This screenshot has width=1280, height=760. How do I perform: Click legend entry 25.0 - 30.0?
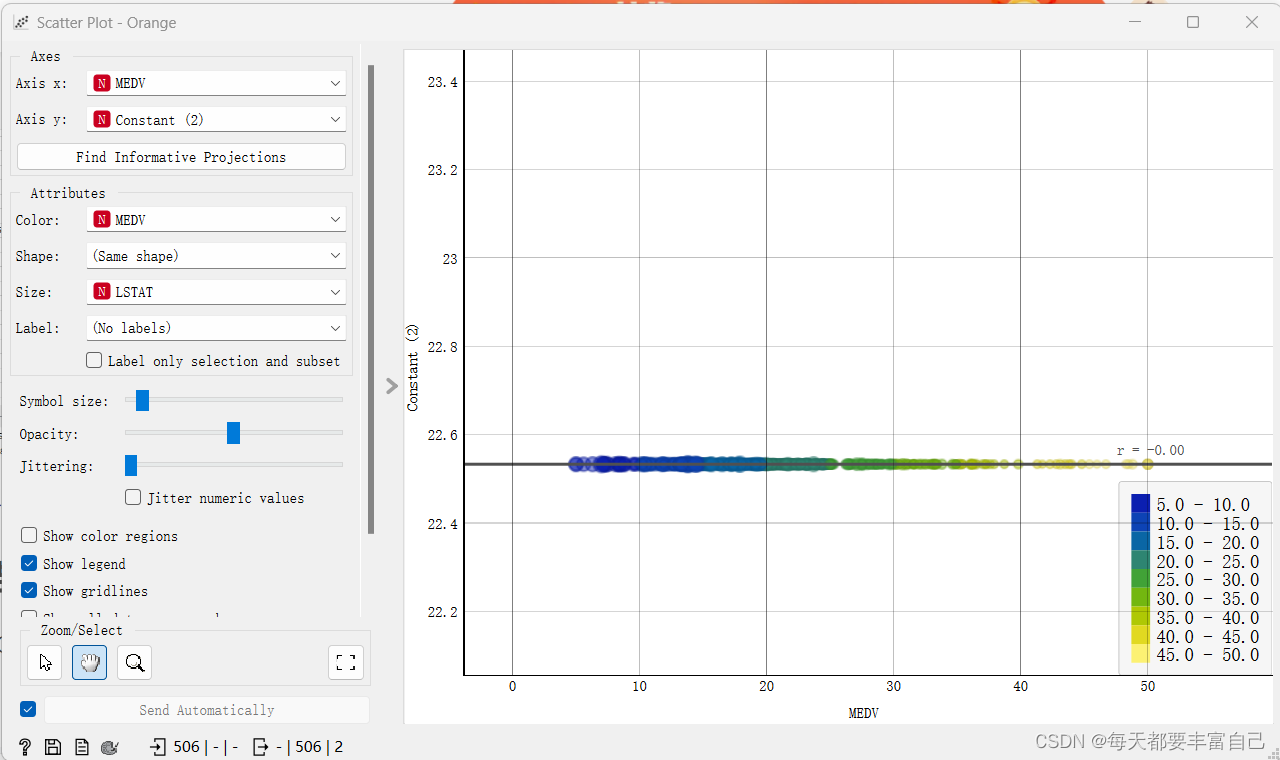(x=1207, y=580)
